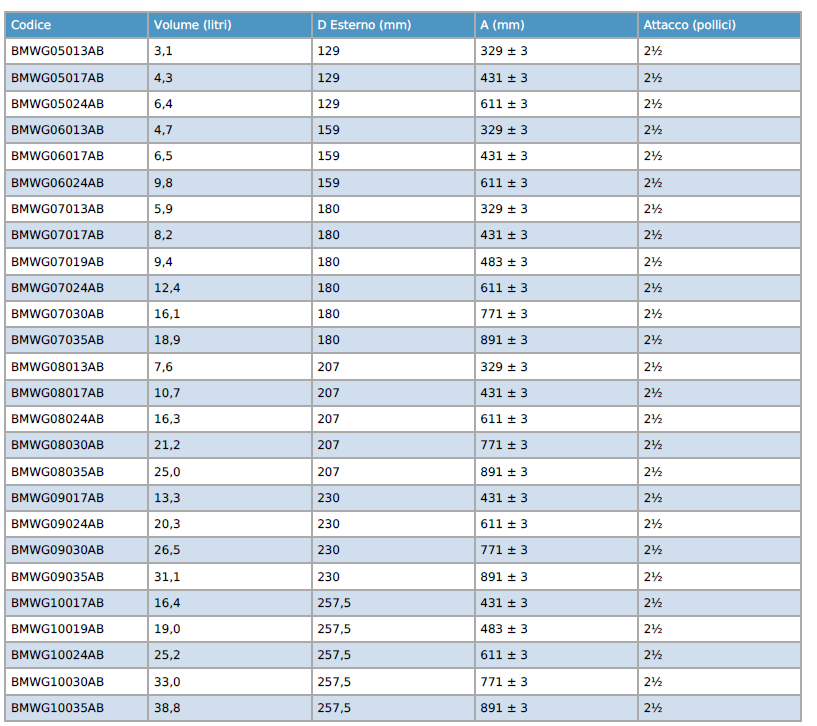Select the BMWG08035AB code cell
Image resolution: width=817 pixels, height=726 pixels.
57,471
